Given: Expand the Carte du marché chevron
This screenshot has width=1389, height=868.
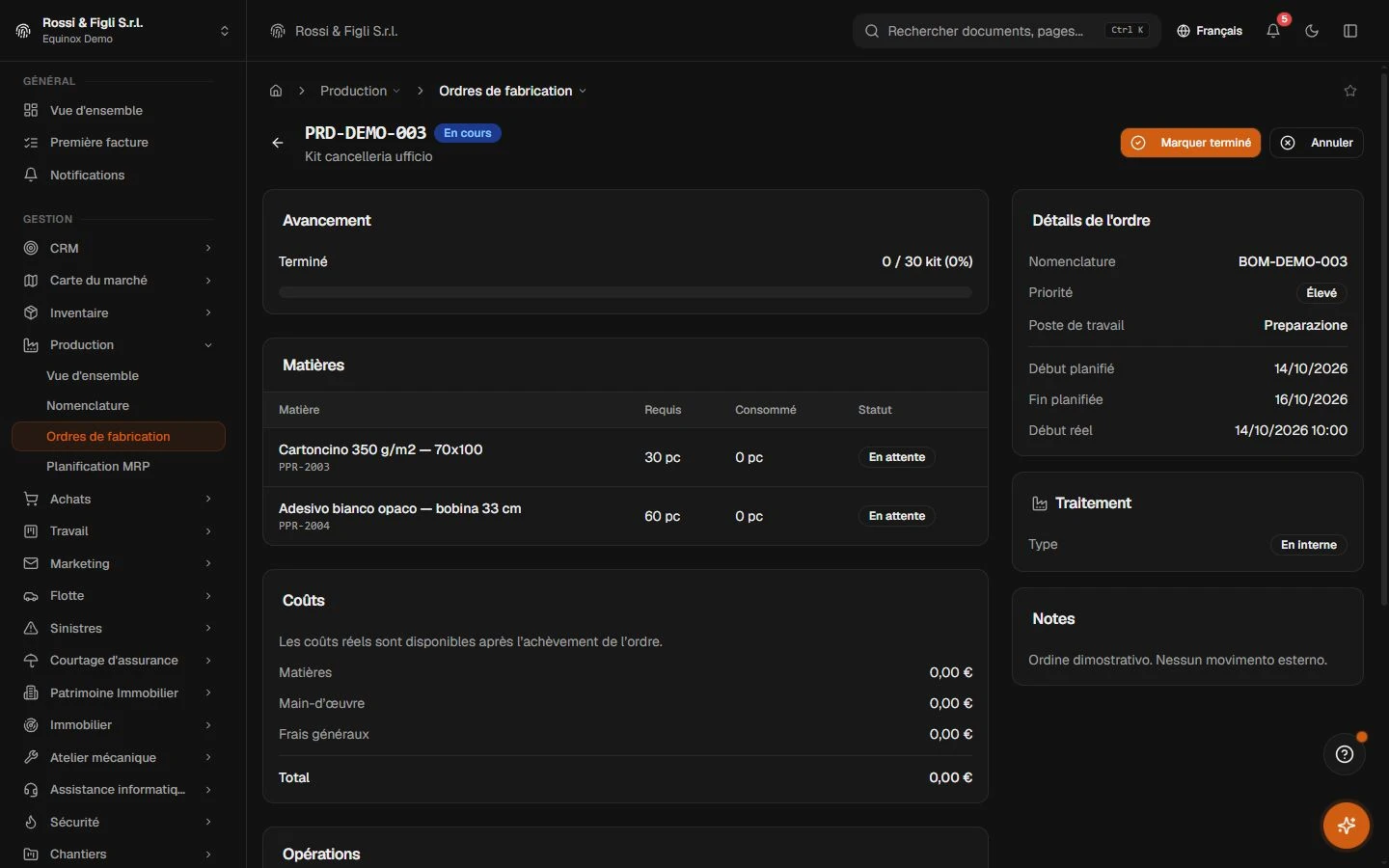Looking at the screenshot, I should 208,281.
